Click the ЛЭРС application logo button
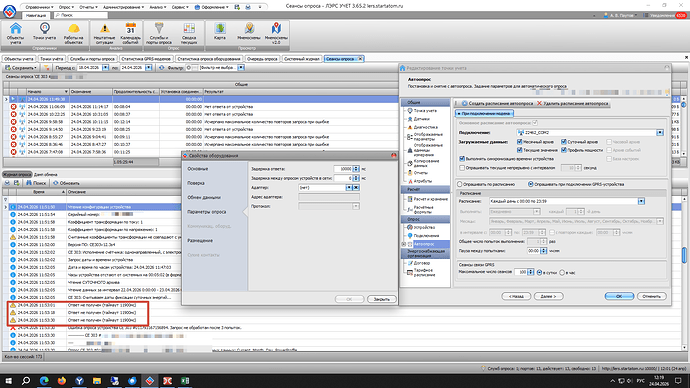 9,11
